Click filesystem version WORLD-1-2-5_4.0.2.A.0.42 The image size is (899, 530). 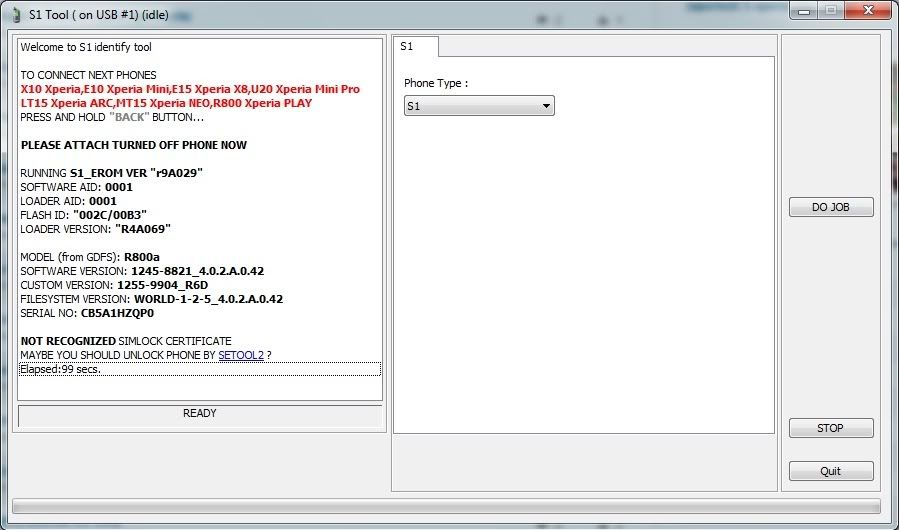click(208, 299)
